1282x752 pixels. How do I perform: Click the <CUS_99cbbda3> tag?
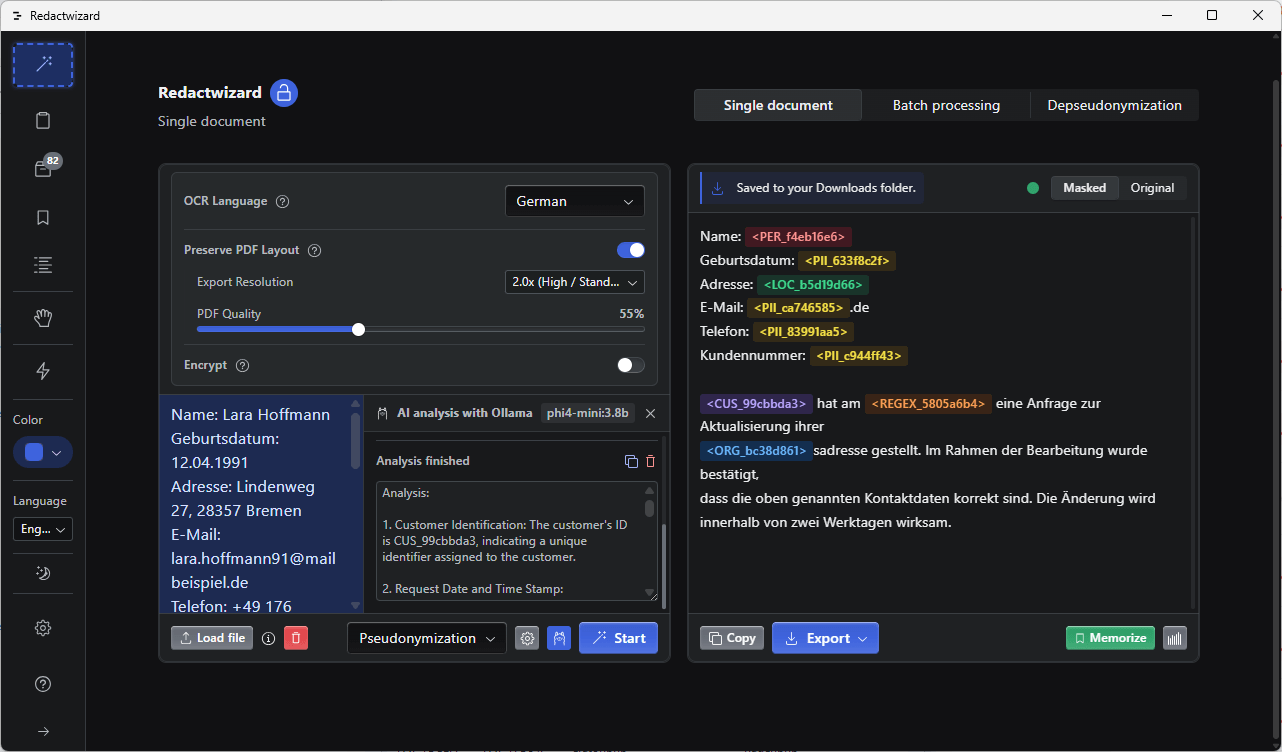[756, 404]
